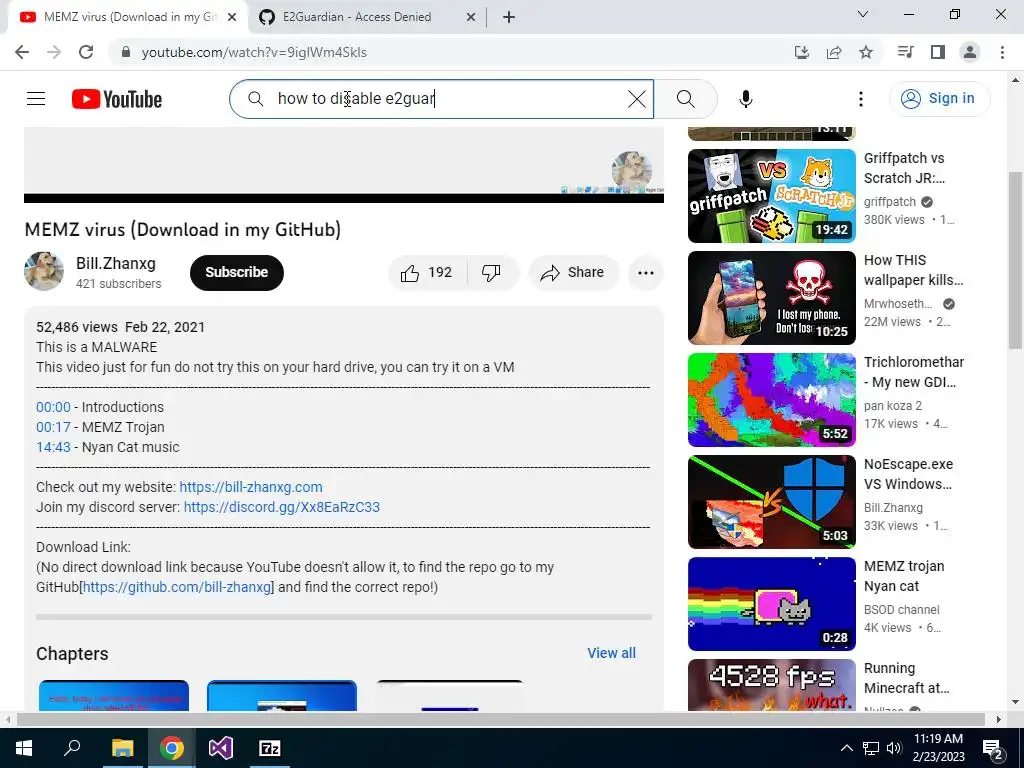Screen dimensions: 1024x768
Task: Open How THIS wallpaper kills thumbnail
Action: 771,298
